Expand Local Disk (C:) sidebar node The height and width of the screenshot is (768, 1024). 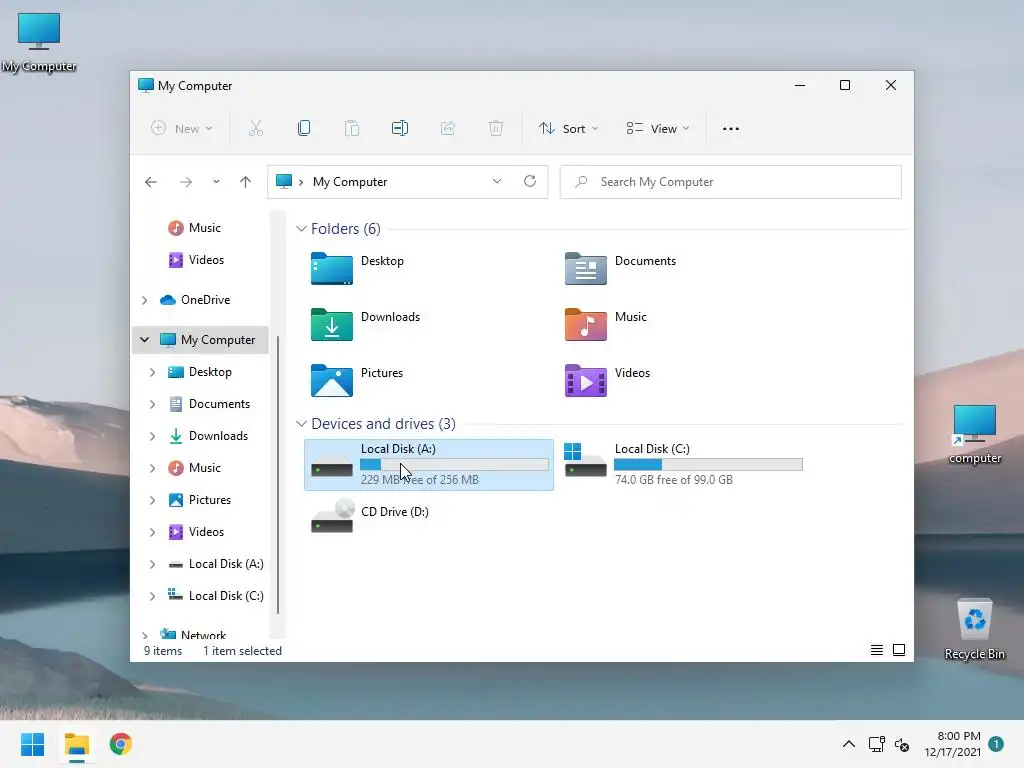click(153, 596)
